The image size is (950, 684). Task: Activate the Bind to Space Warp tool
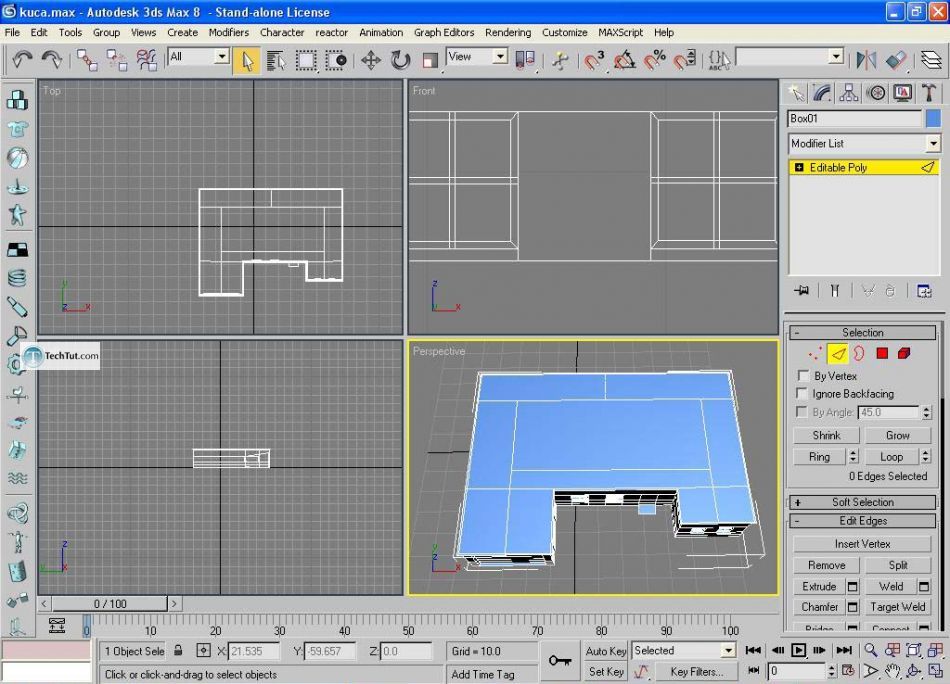(x=146, y=60)
